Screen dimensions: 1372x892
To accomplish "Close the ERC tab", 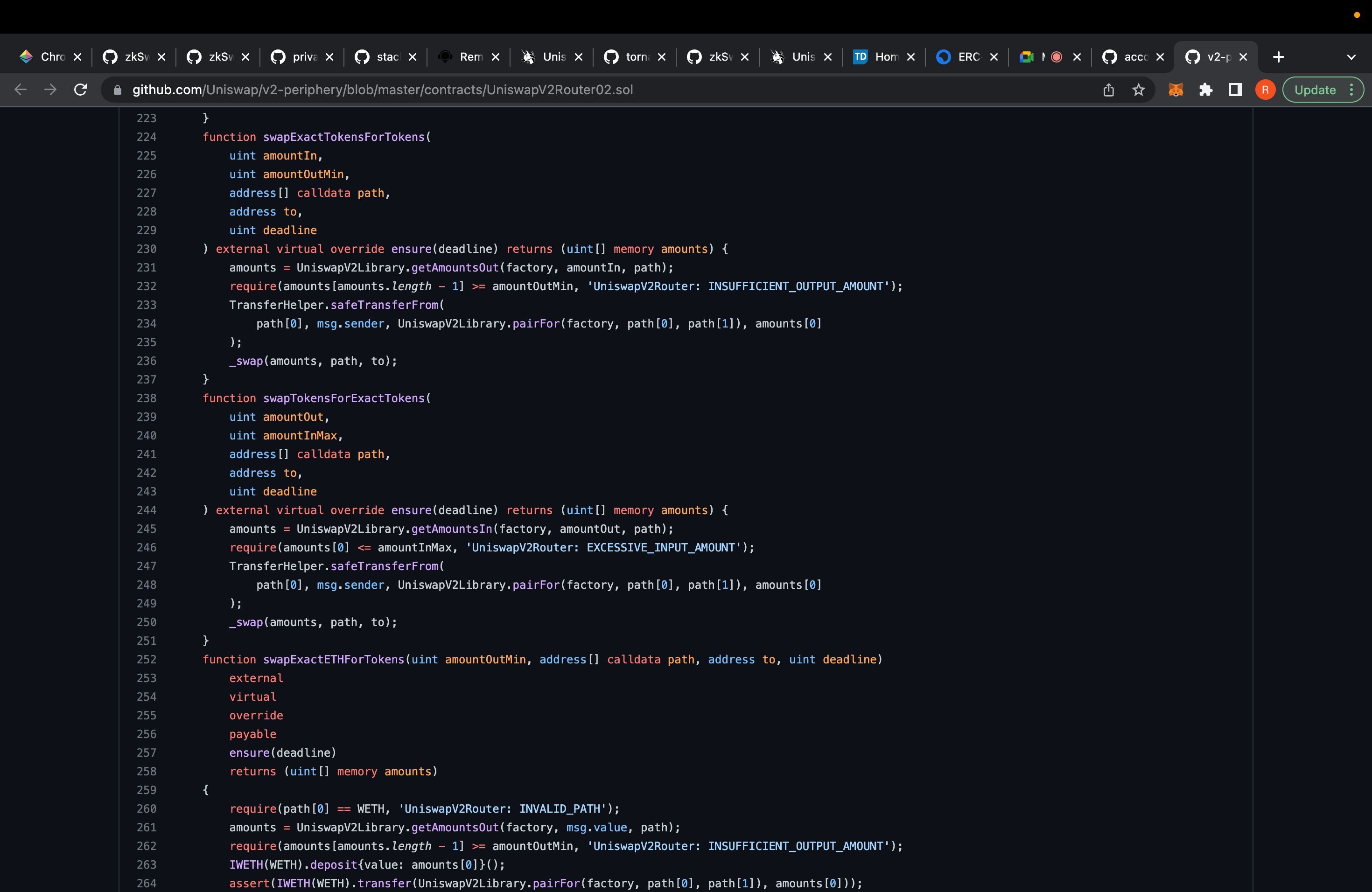I will pos(994,57).
